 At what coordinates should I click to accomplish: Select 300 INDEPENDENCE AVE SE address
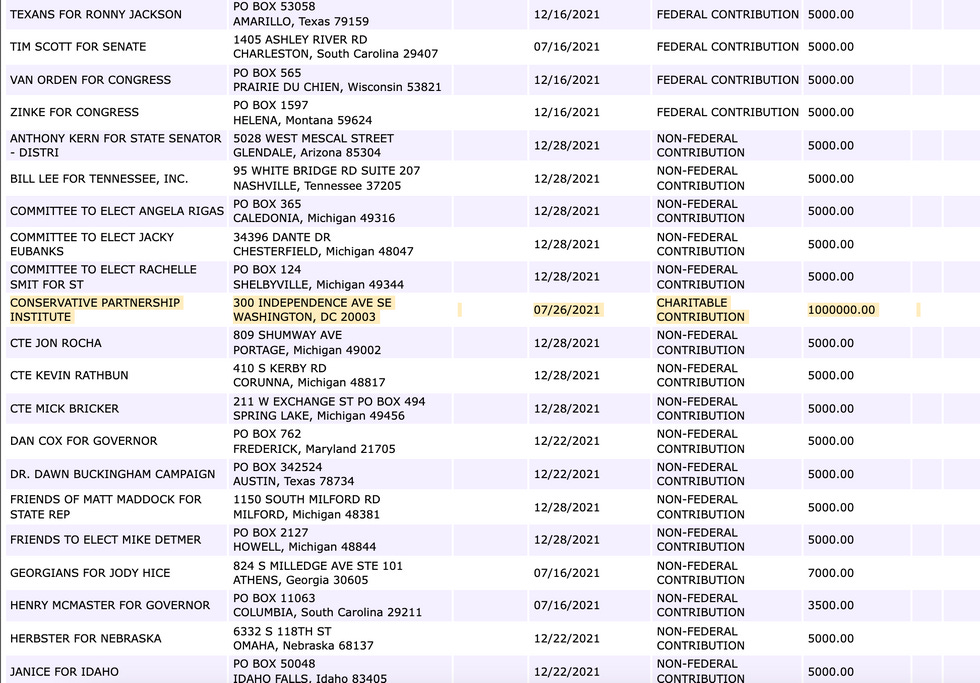click(312, 310)
